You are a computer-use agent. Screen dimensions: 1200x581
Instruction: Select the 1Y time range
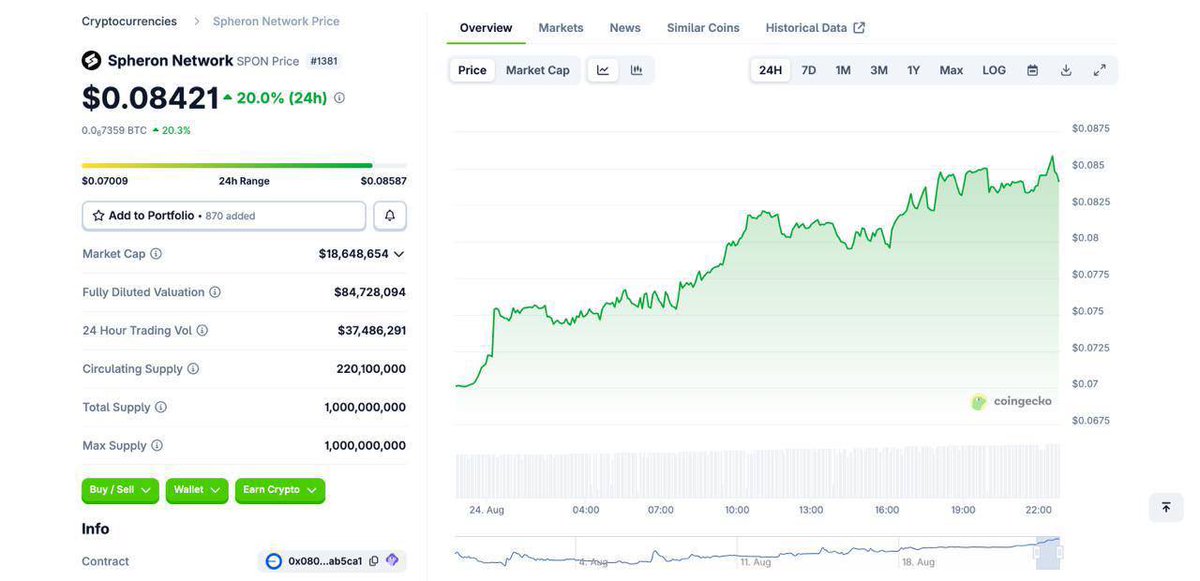(914, 70)
